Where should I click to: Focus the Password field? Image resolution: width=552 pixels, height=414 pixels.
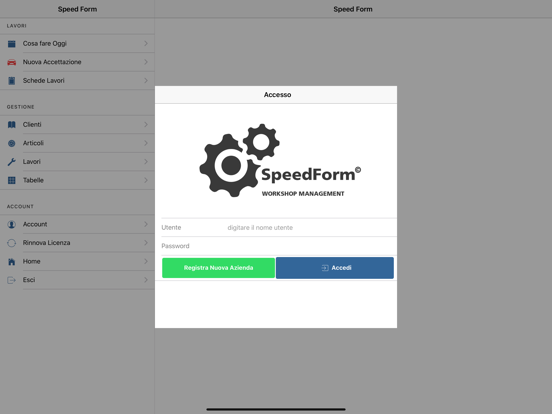click(279, 246)
